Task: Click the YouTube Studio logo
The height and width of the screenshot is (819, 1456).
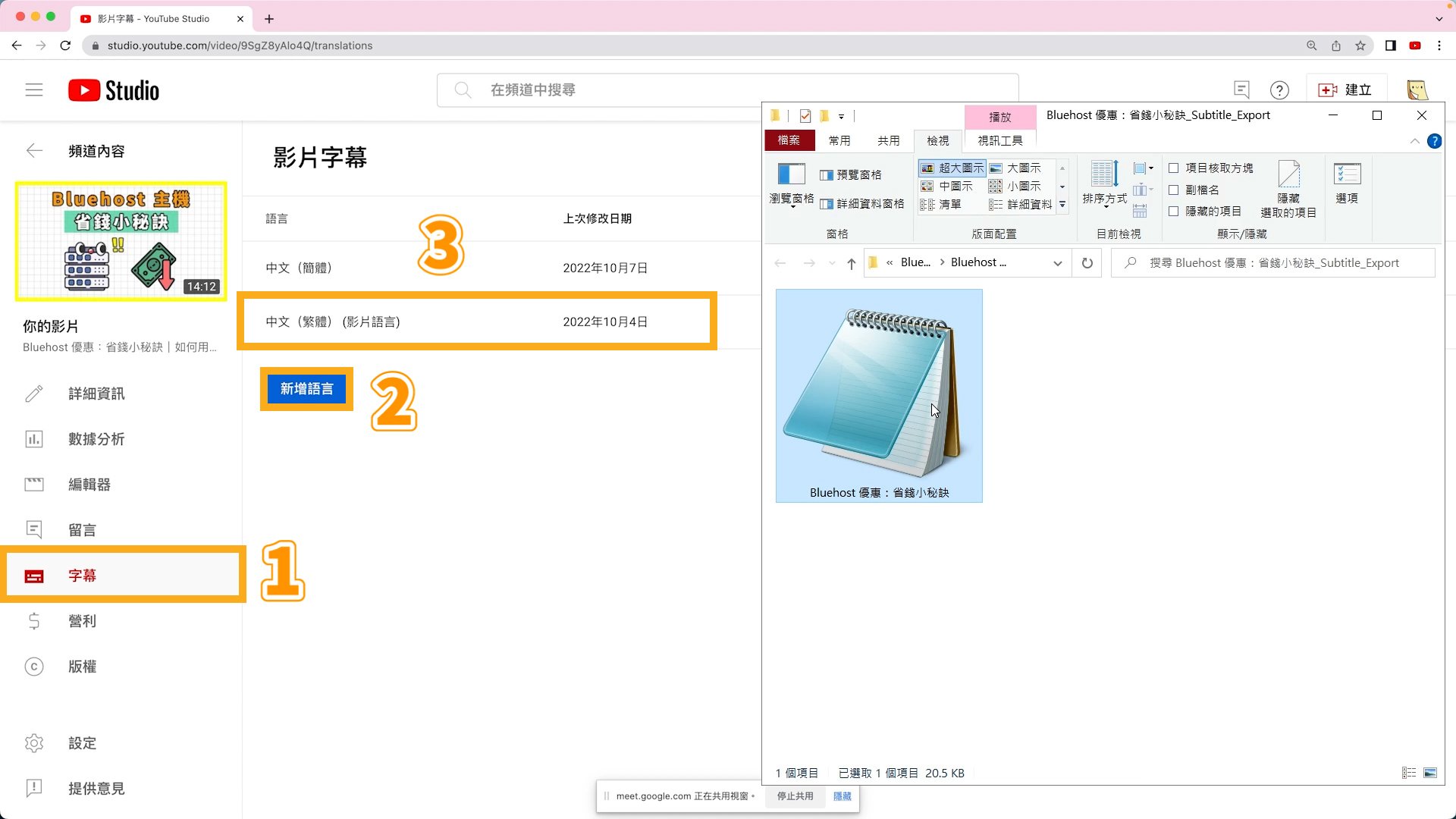Action: (x=114, y=90)
